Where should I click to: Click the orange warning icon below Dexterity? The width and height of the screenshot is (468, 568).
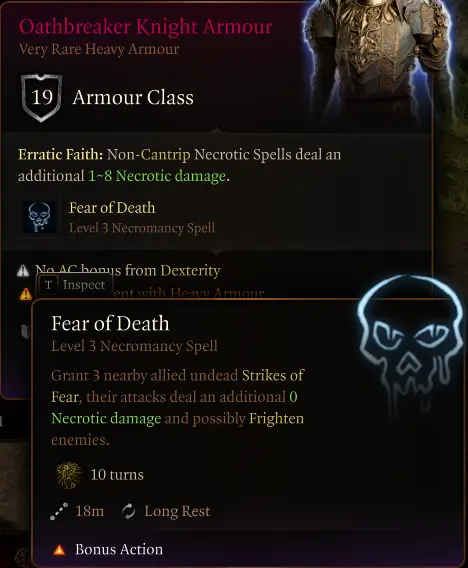(x=25, y=294)
